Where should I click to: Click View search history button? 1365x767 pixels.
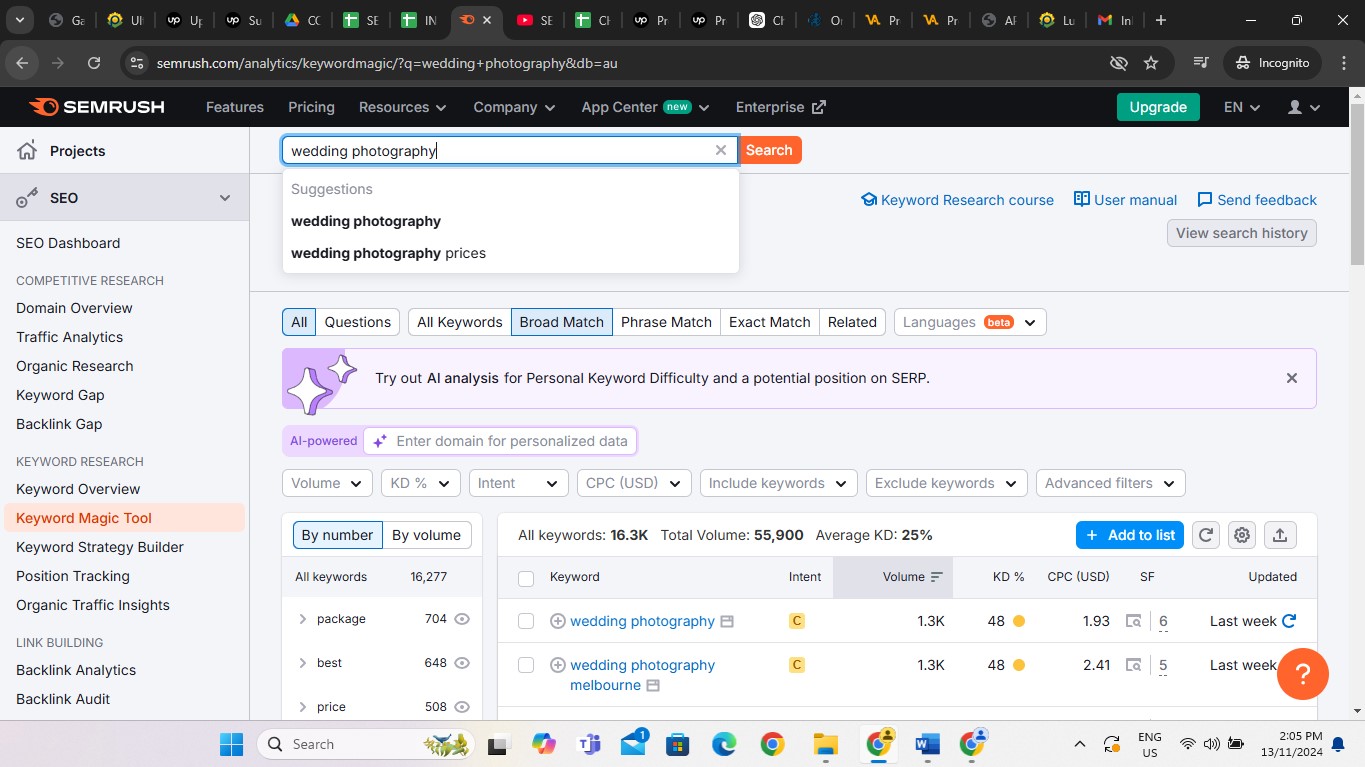(x=1242, y=233)
